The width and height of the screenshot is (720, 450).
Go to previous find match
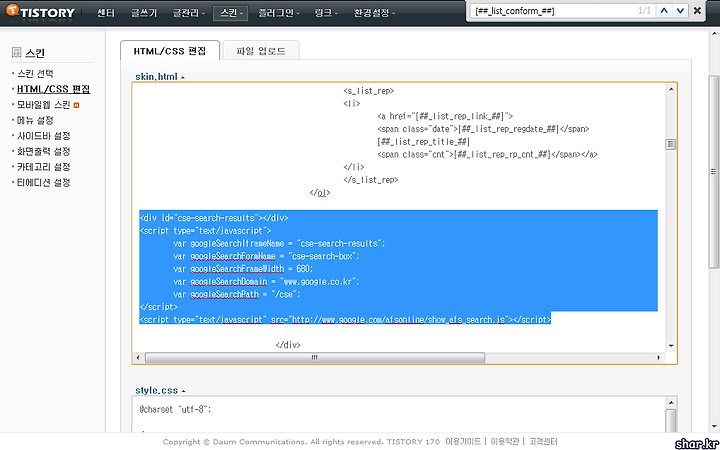point(664,11)
